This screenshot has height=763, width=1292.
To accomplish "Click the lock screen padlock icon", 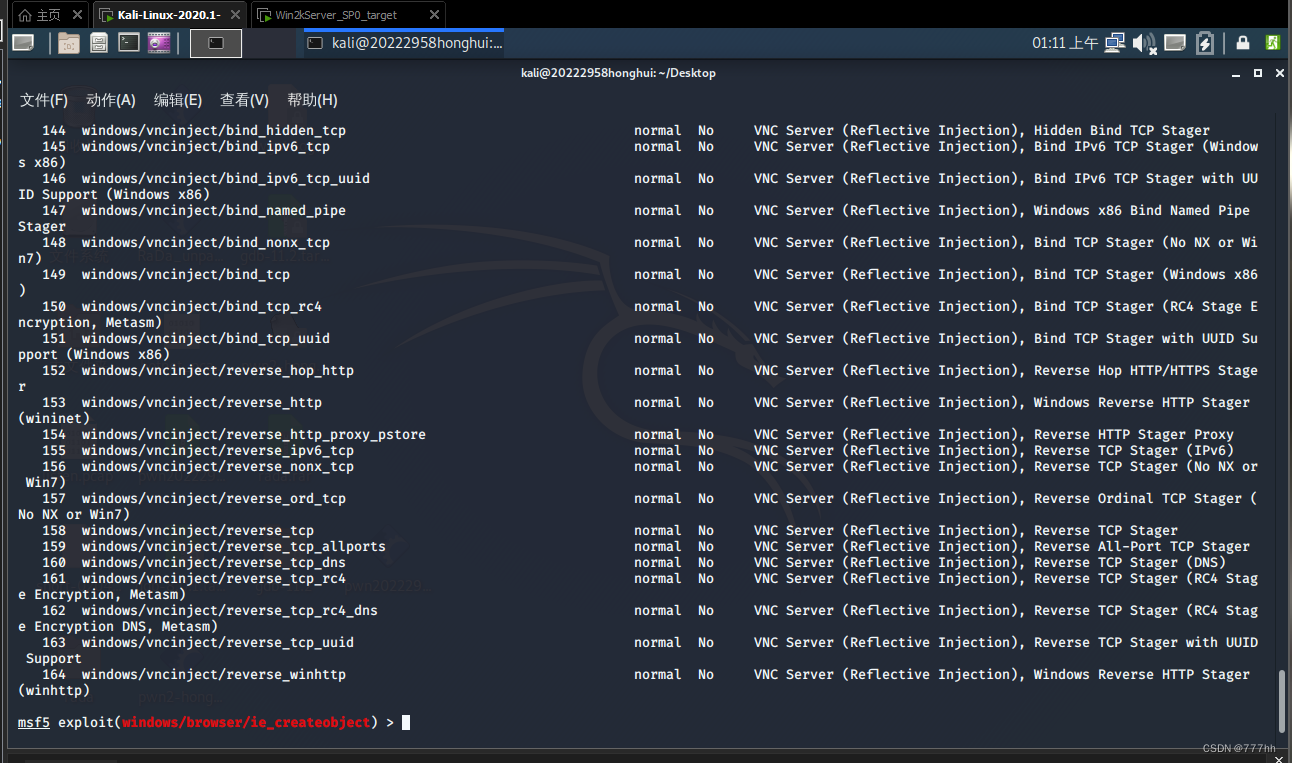I will (1243, 43).
